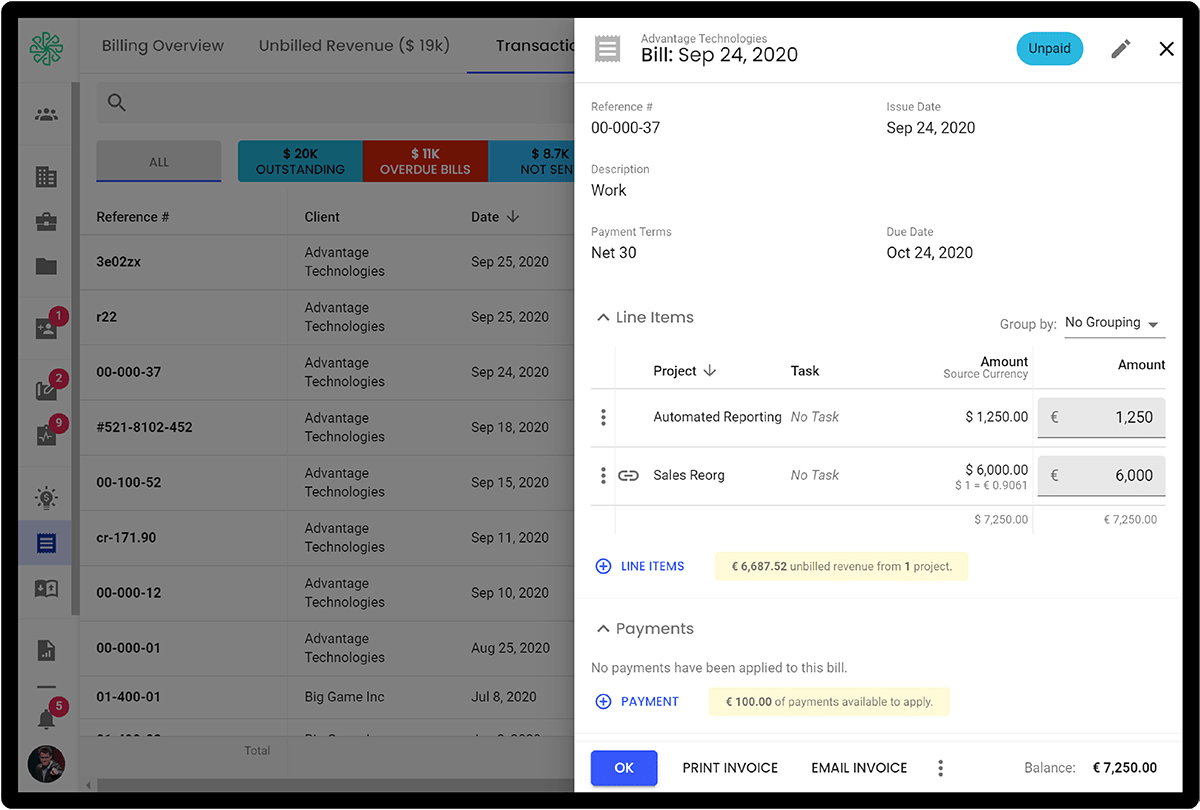
Task: Collapse the Payments section
Action: (x=603, y=628)
